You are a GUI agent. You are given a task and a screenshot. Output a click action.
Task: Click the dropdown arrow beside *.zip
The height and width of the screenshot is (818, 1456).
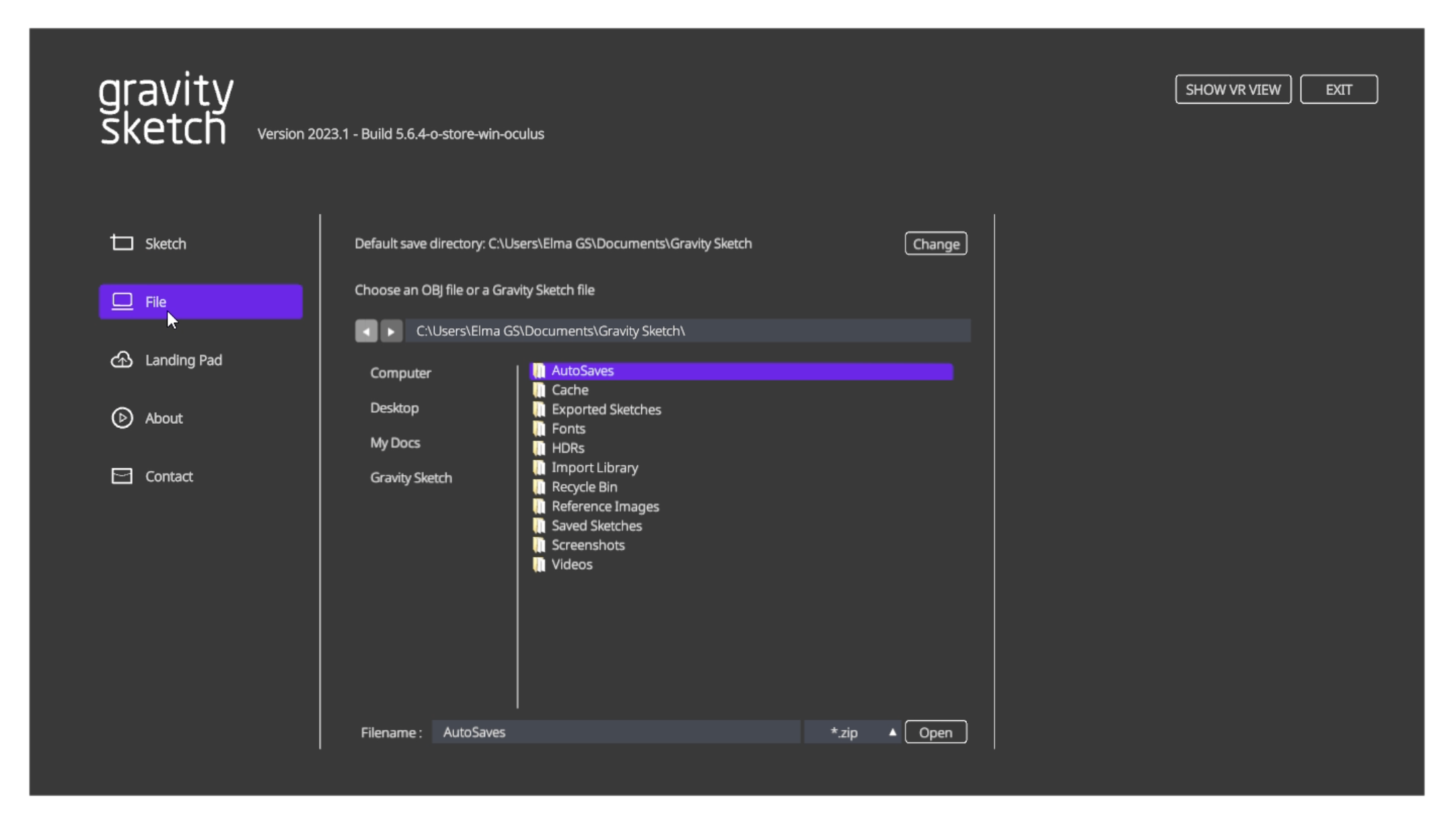(892, 732)
